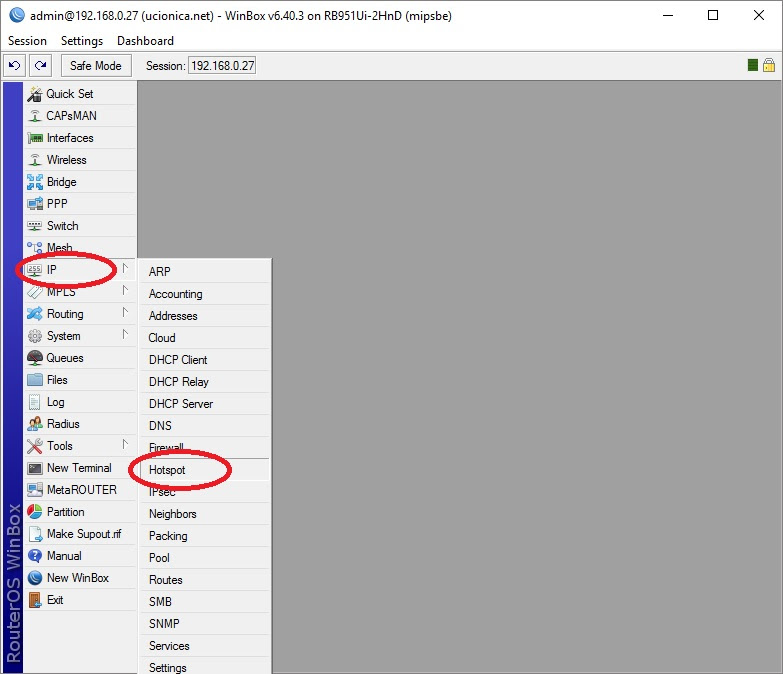Open the Dashboard menu
The image size is (783, 674).
click(x=145, y=41)
